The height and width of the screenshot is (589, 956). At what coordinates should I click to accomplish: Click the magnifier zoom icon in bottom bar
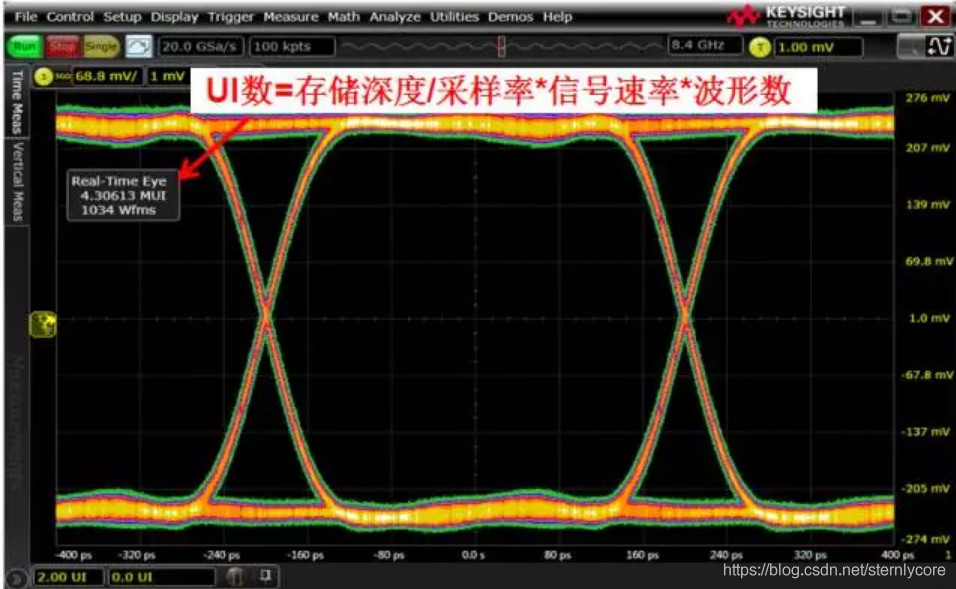click(264, 574)
